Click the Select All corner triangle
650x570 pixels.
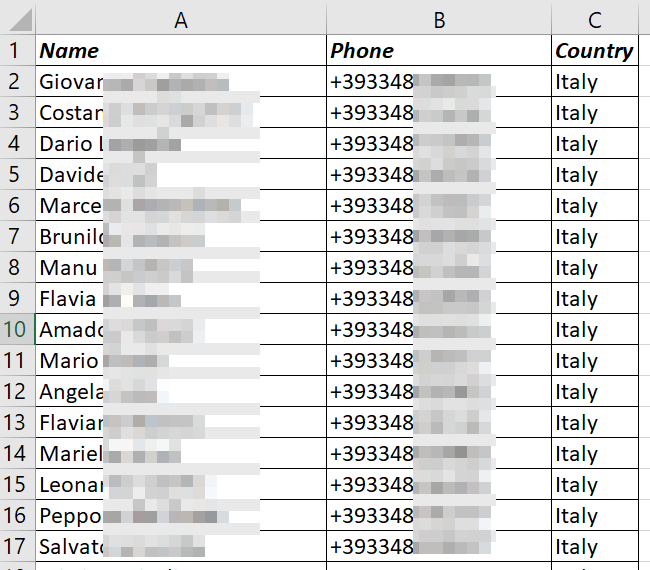17,19
